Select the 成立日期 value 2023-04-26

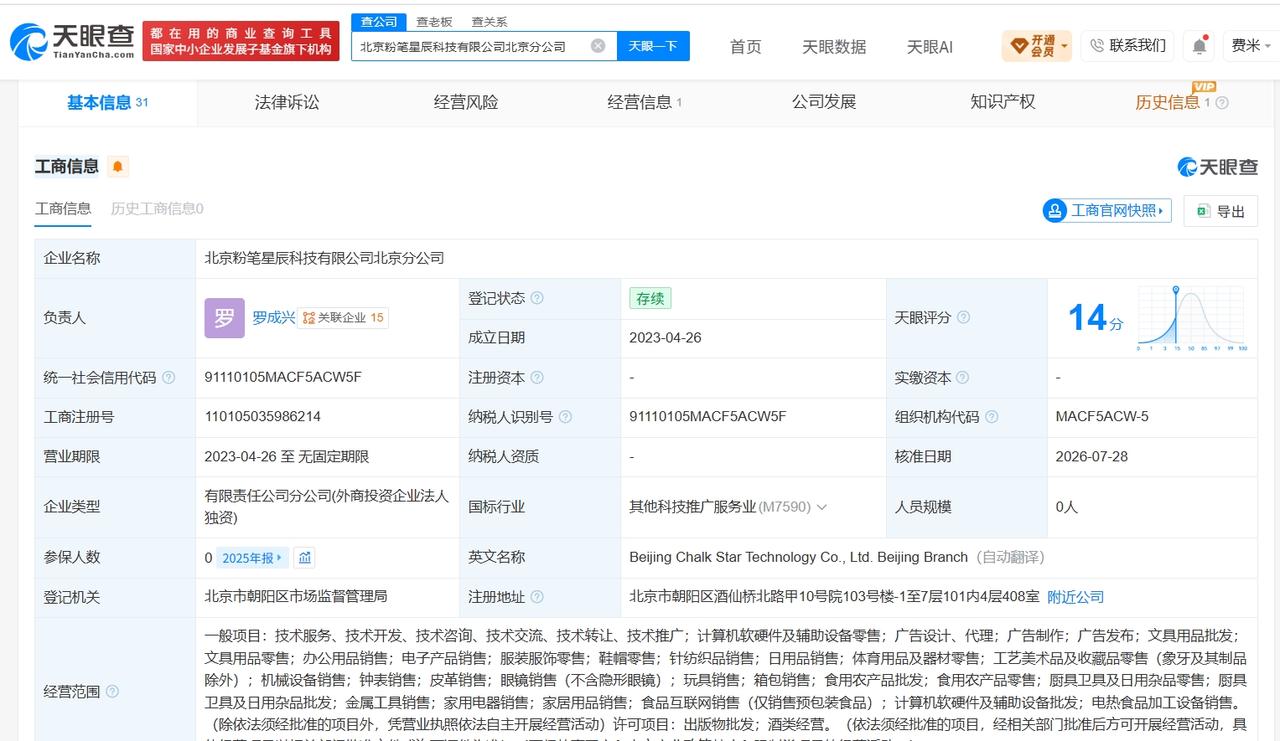click(665, 338)
